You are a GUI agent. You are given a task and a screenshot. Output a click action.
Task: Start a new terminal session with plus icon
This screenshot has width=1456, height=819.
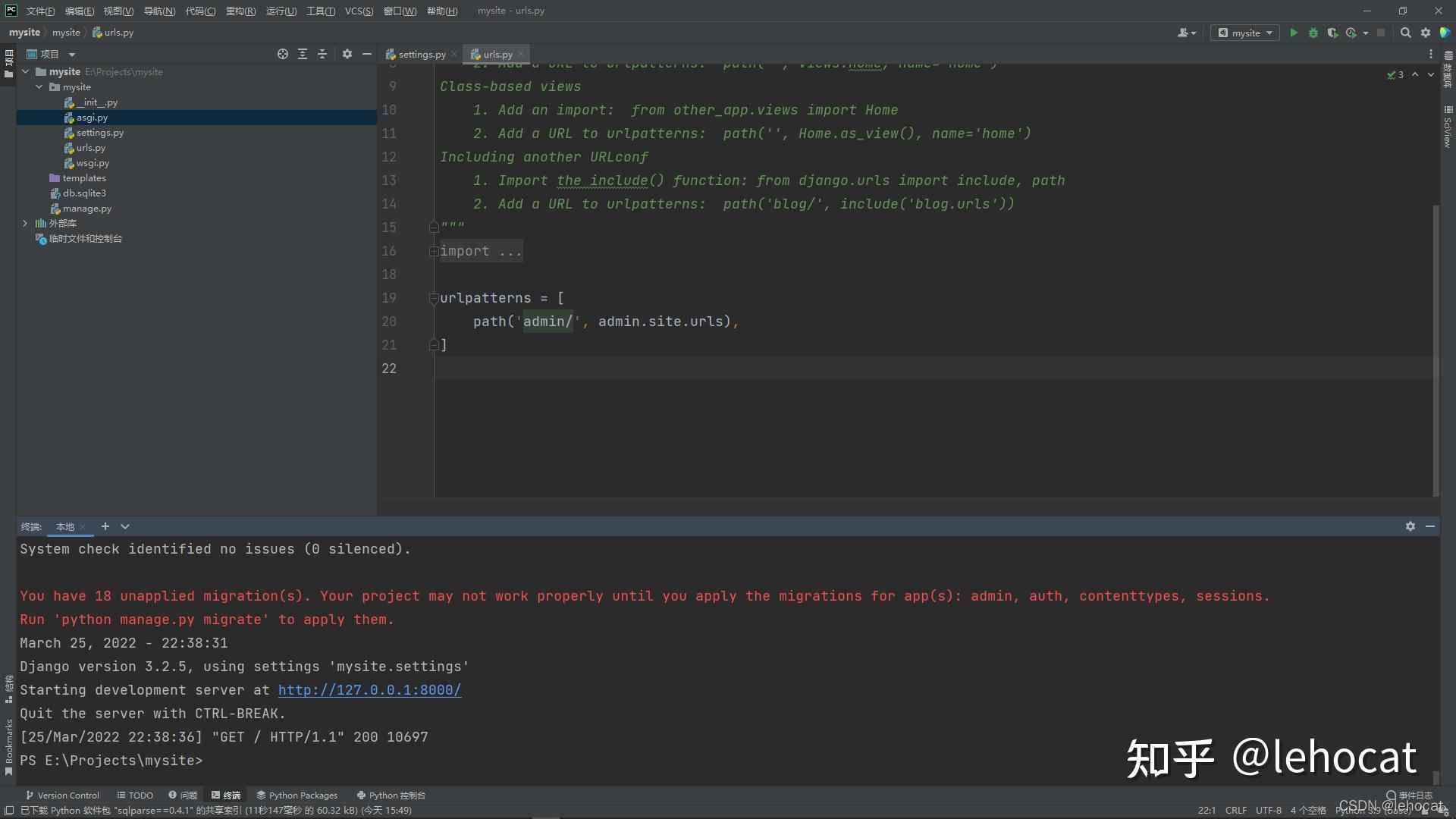[x=105, y=526]
